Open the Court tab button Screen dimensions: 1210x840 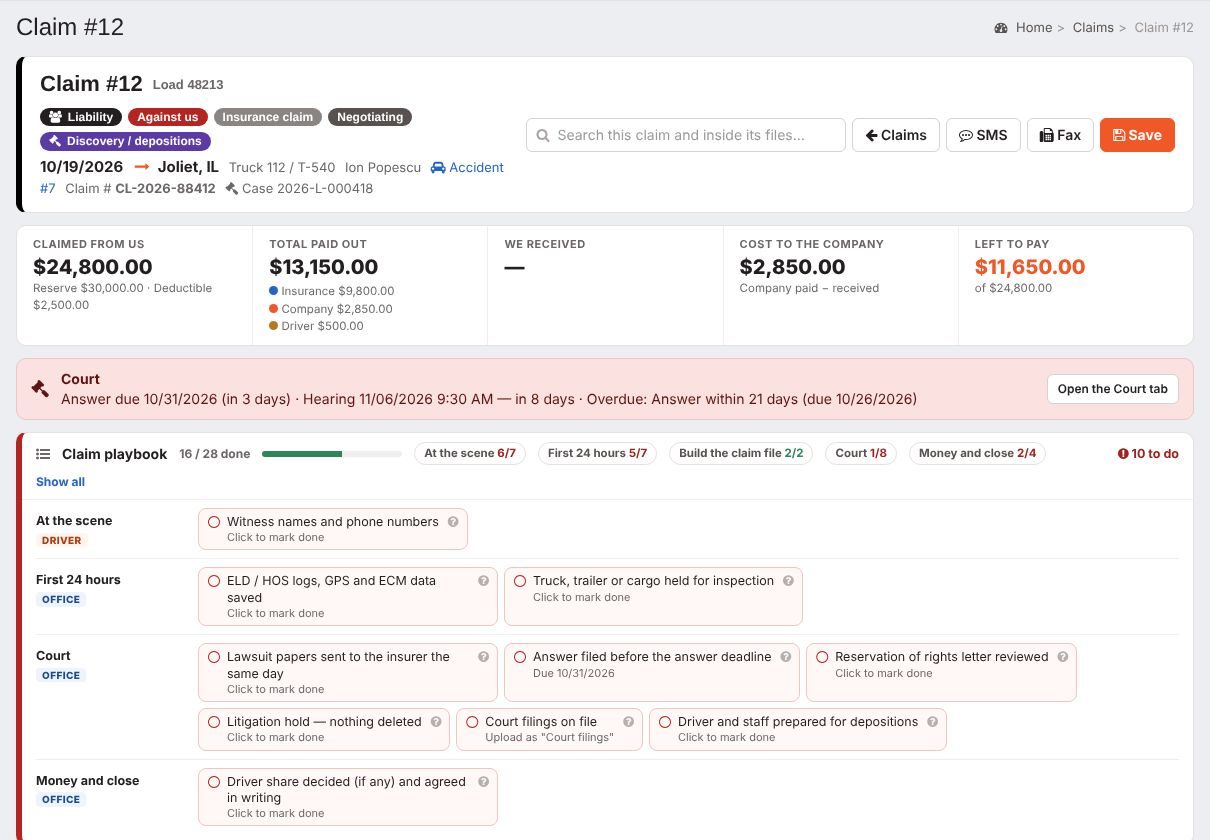1113,389
